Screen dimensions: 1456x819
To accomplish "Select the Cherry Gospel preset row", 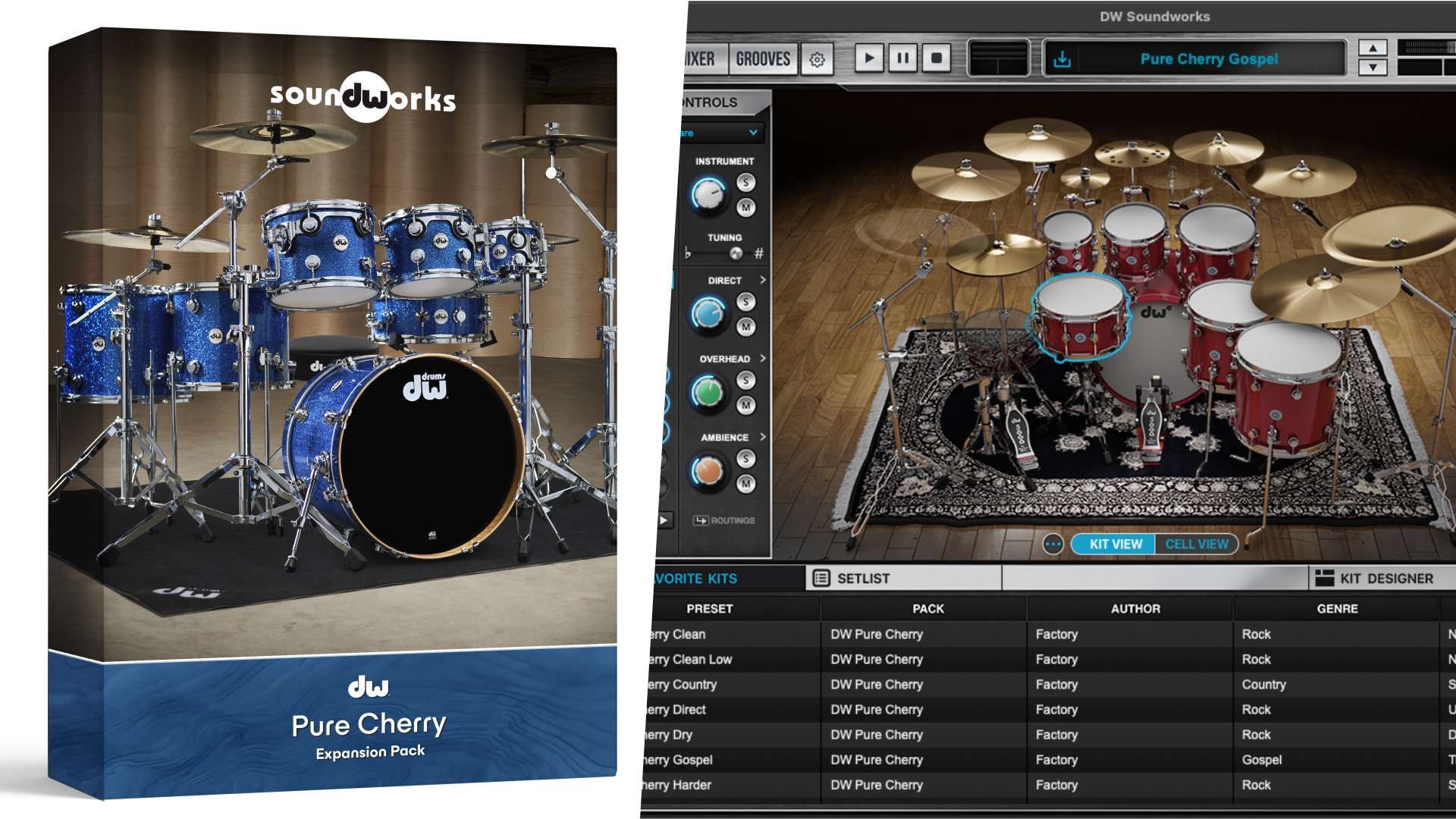I will pos(1048,760).
